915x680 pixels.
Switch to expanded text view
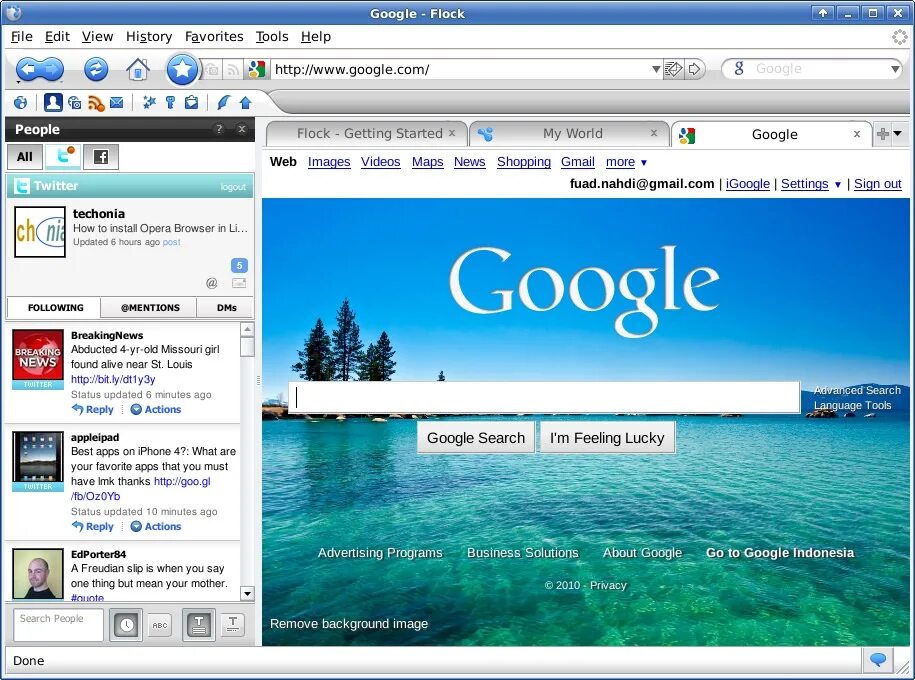[198, 625]
